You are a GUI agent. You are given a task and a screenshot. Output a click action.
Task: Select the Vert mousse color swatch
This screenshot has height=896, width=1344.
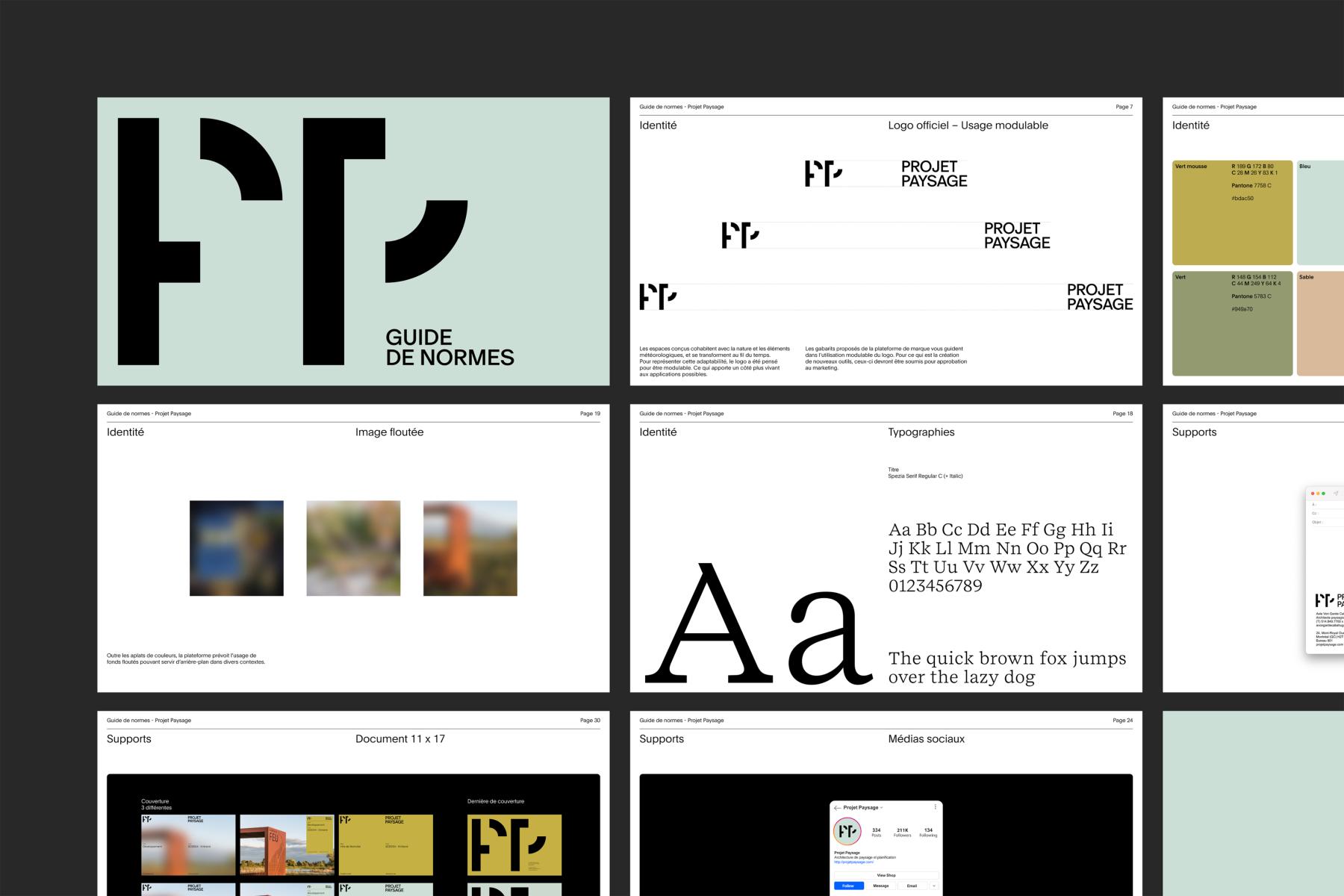coord(1232,213)
